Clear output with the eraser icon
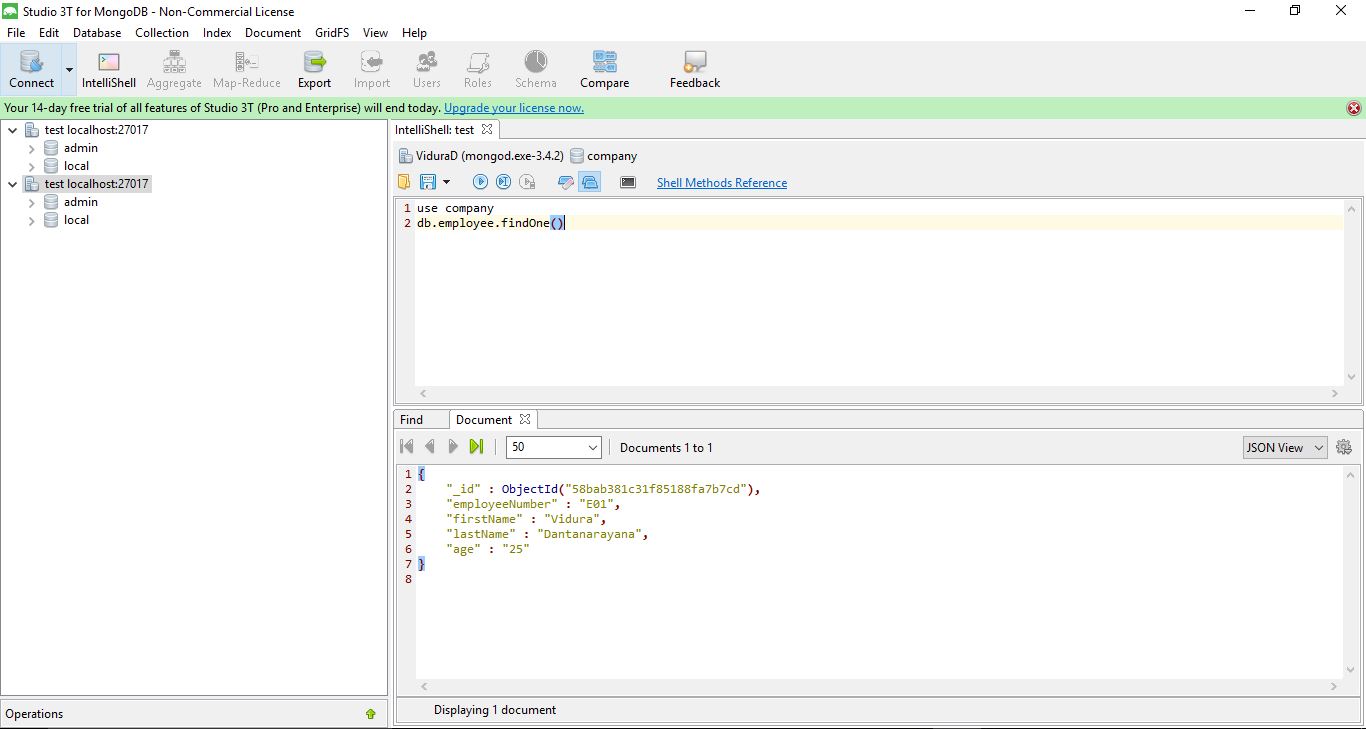The width and height of the screenshot is (1366, 729). (566, 182)
